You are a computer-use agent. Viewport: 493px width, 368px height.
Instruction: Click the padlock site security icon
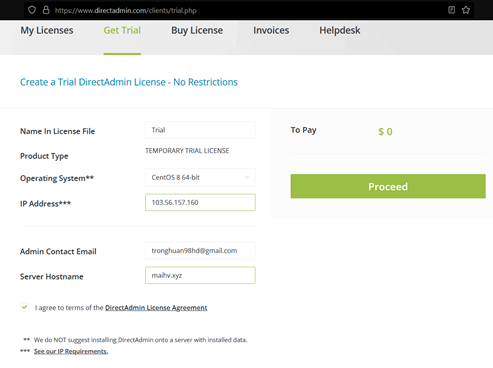tap(46, 10)
